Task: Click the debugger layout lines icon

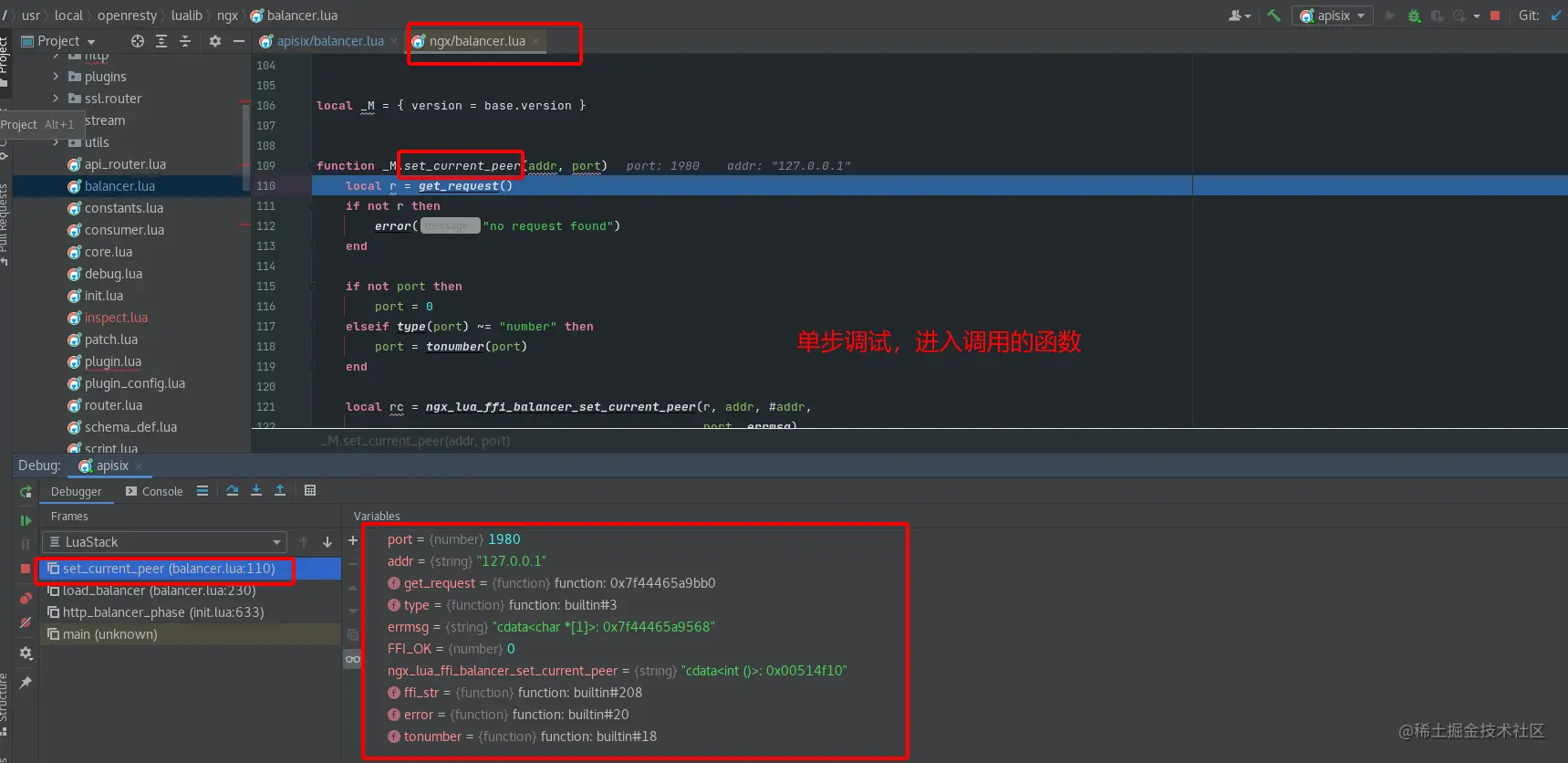Action: tap(202, 491)
